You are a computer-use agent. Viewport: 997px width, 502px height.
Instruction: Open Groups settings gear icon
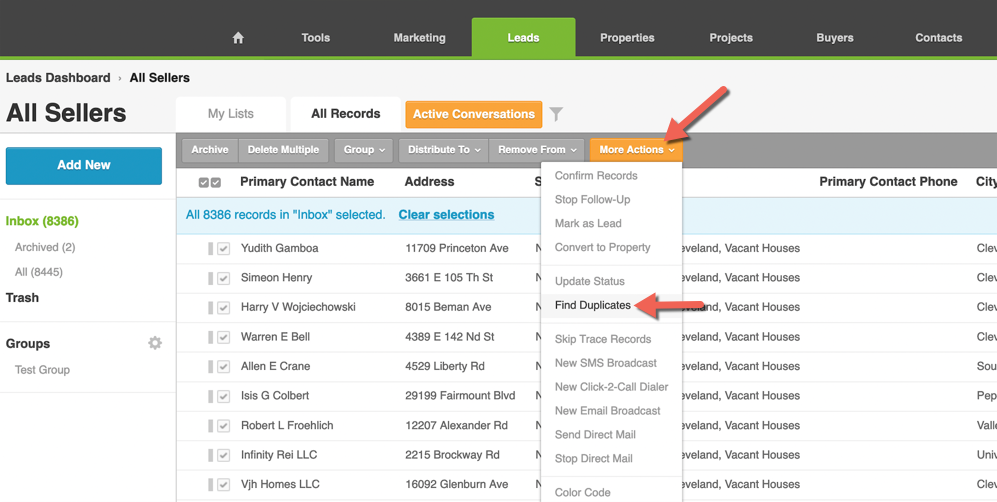[155, 343]
